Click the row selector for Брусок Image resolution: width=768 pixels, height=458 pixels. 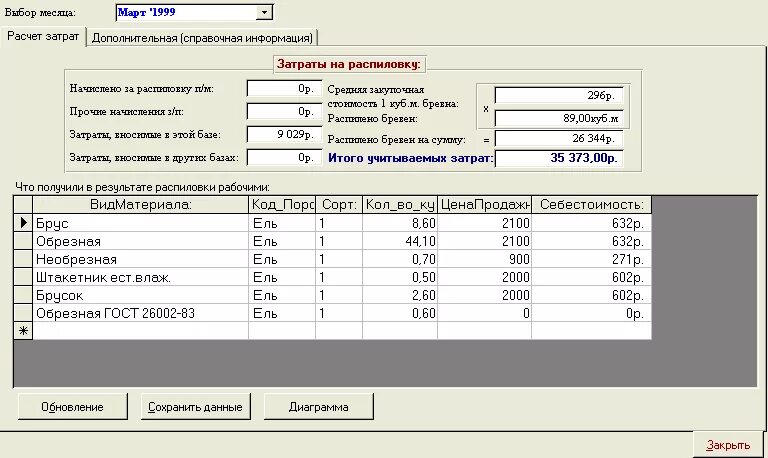pyautogui.click(x=23, y=295)
